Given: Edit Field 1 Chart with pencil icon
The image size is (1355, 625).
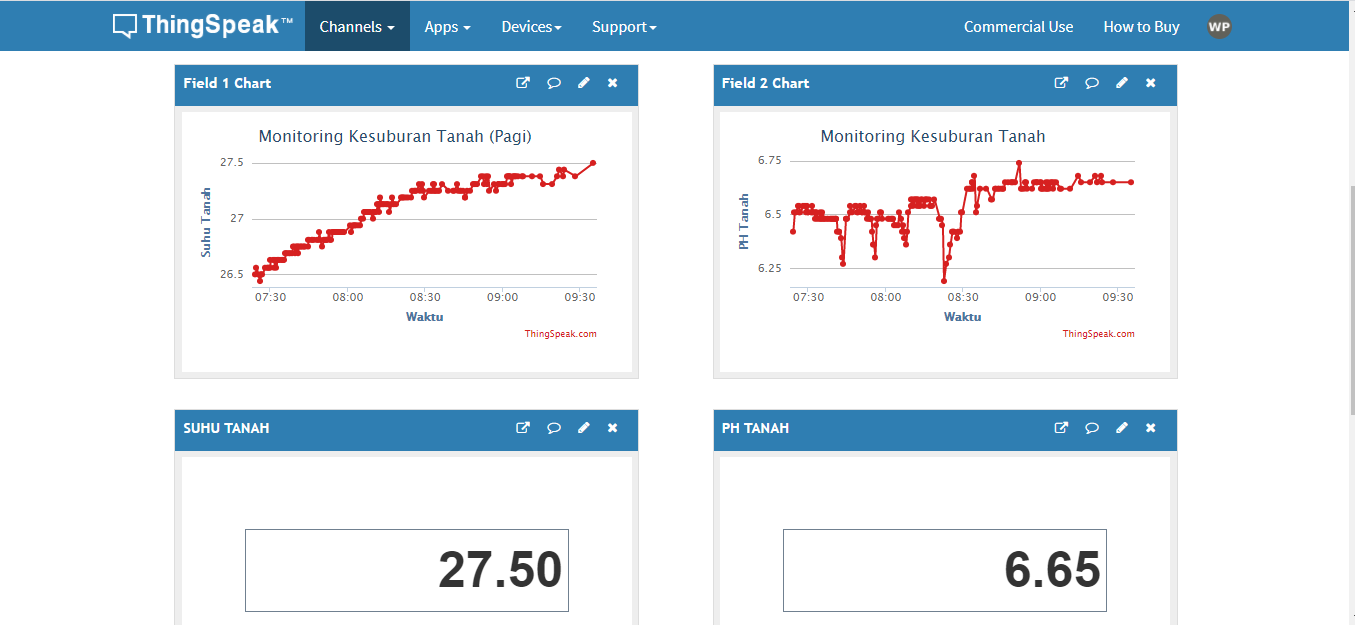Looking at the screenshot, I should point(583,83).
